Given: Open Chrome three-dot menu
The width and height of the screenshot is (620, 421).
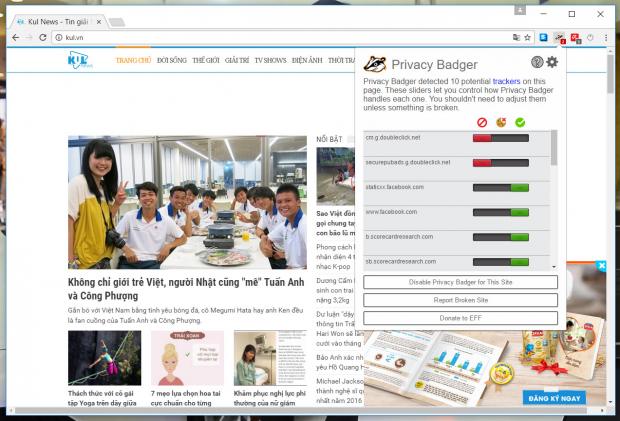Looking at the screenshot, I should coord(607,37).
